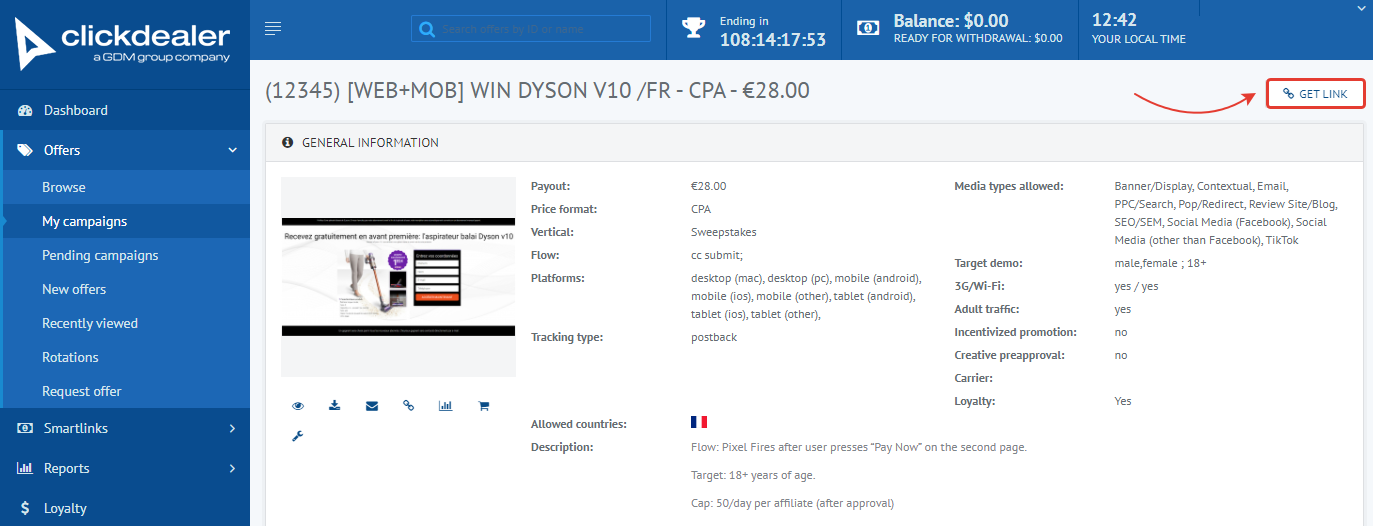This screenshot has width=1373, height=526.
Task: Click the local time 12:42
Action: [1114, 19]
